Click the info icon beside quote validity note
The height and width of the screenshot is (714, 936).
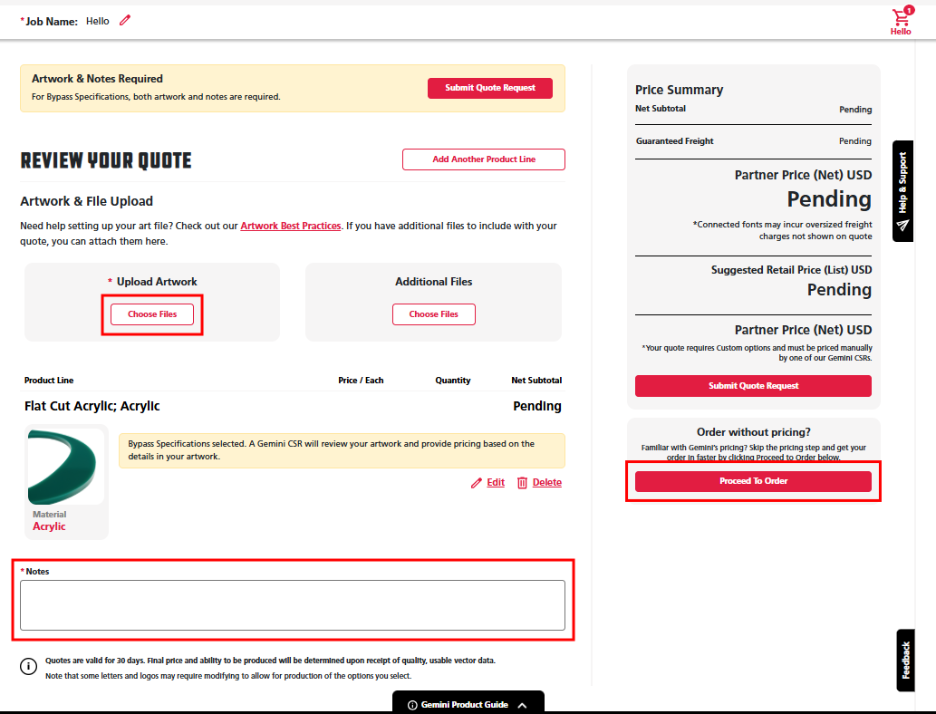pos(29,666)
